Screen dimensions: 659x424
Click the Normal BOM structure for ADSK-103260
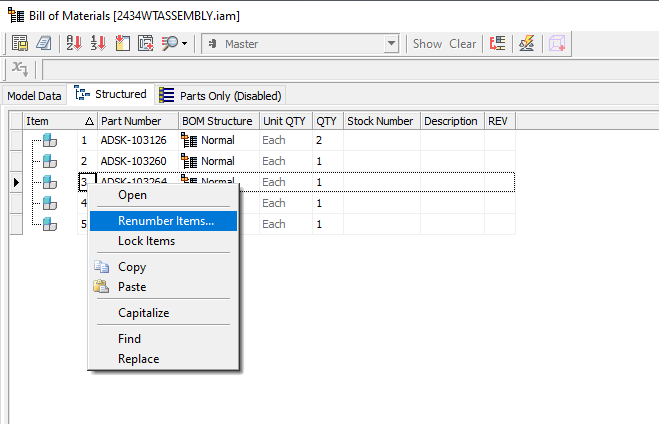(218, 161)
